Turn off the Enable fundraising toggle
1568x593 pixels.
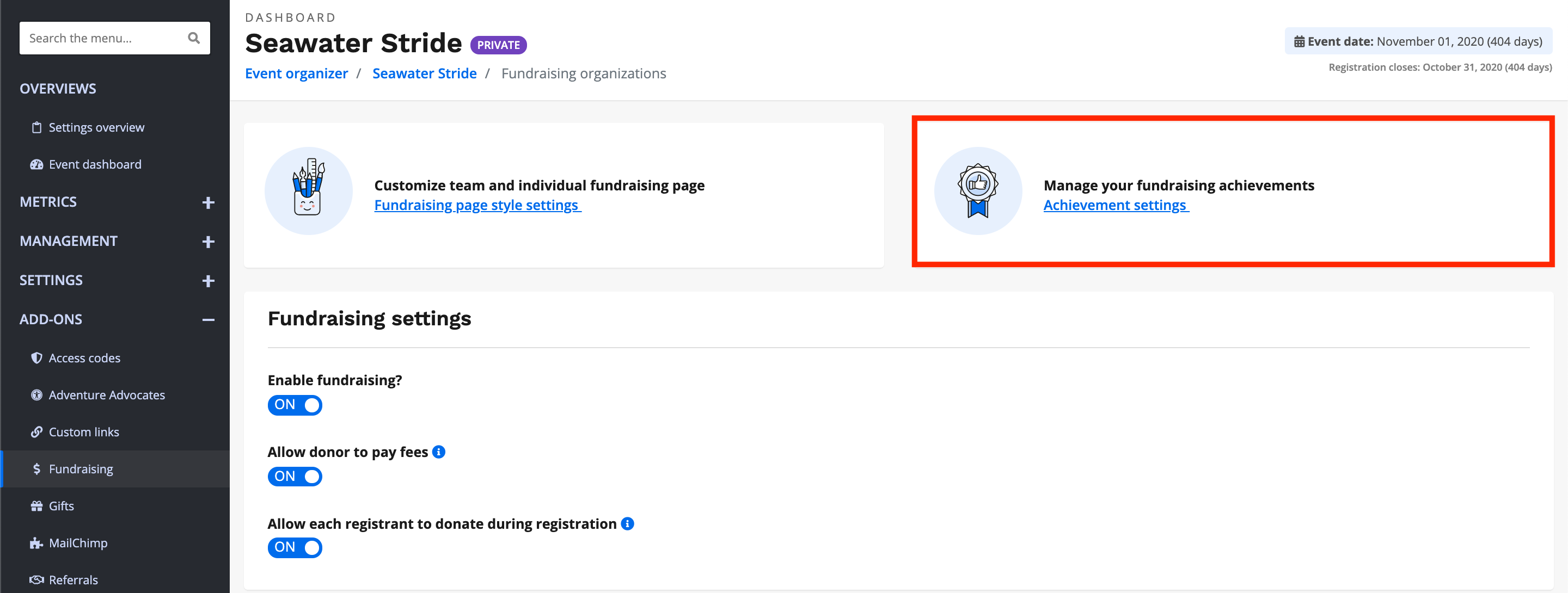(x=295, y=405)
